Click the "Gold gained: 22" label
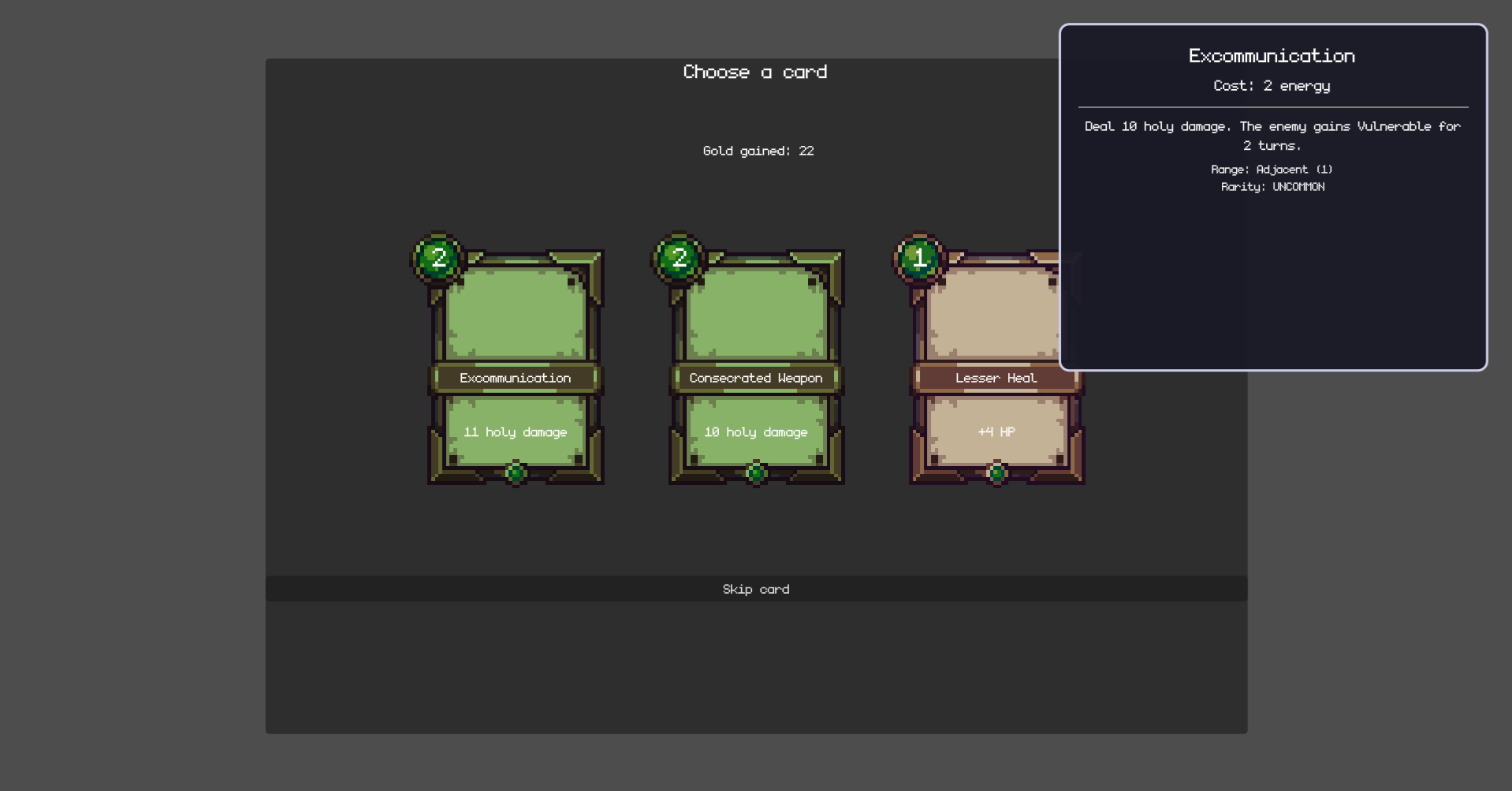The width and height of the screenshot is (1512, 791). tap(758, 151)
